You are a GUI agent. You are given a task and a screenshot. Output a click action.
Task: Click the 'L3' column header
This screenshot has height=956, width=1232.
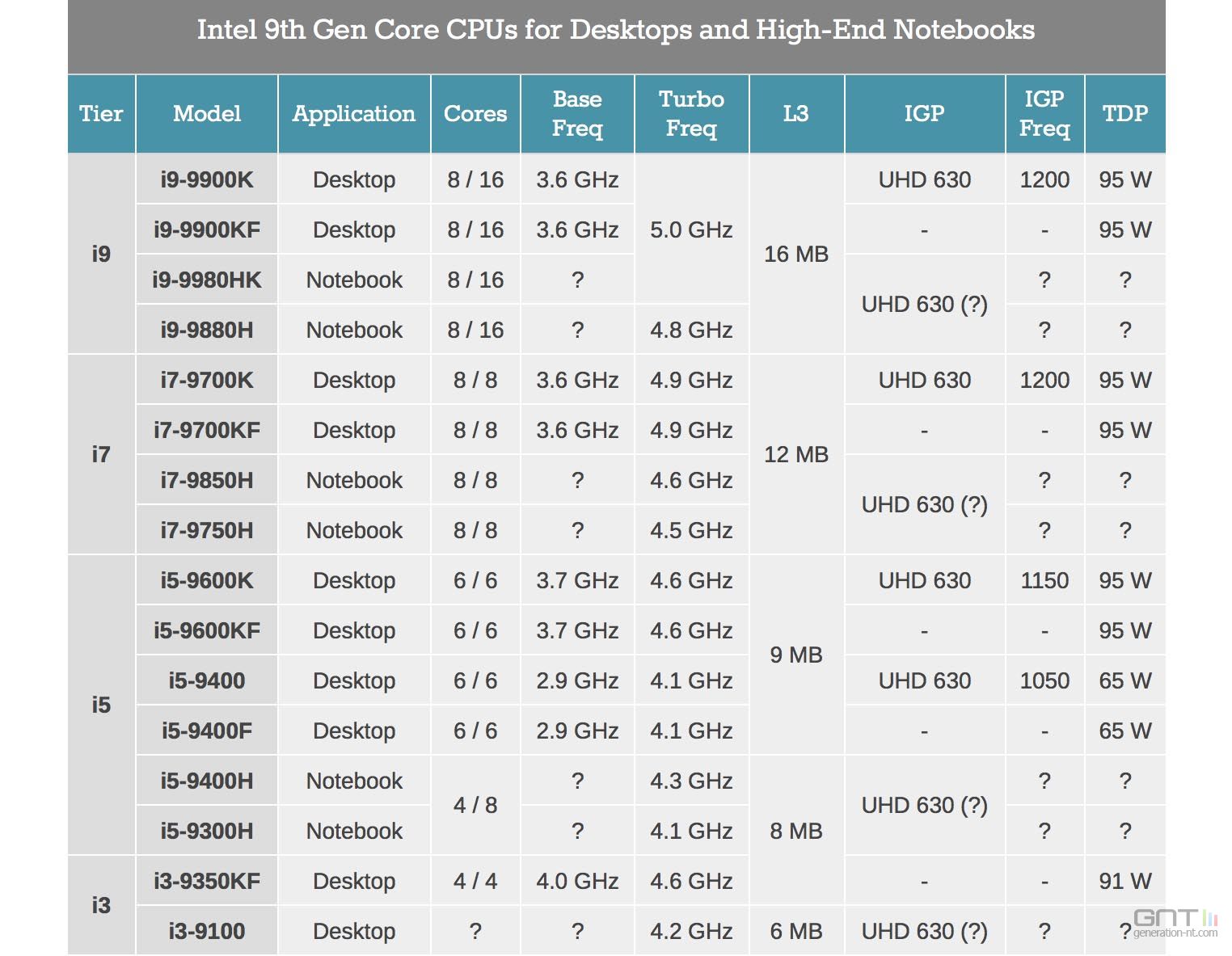(796, 114)
